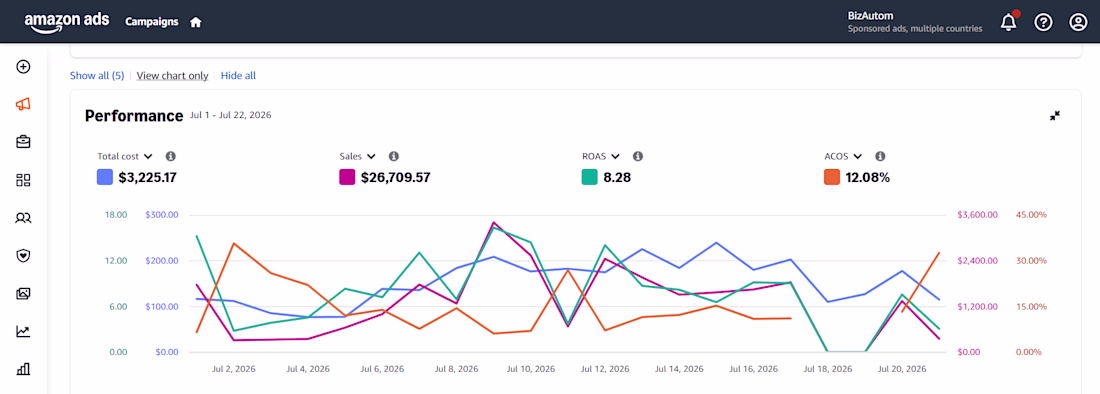The height and width of the screenshot is (394, 1100).
Task: Click the Amazon Ads logo
Action: tap(67, 22)
